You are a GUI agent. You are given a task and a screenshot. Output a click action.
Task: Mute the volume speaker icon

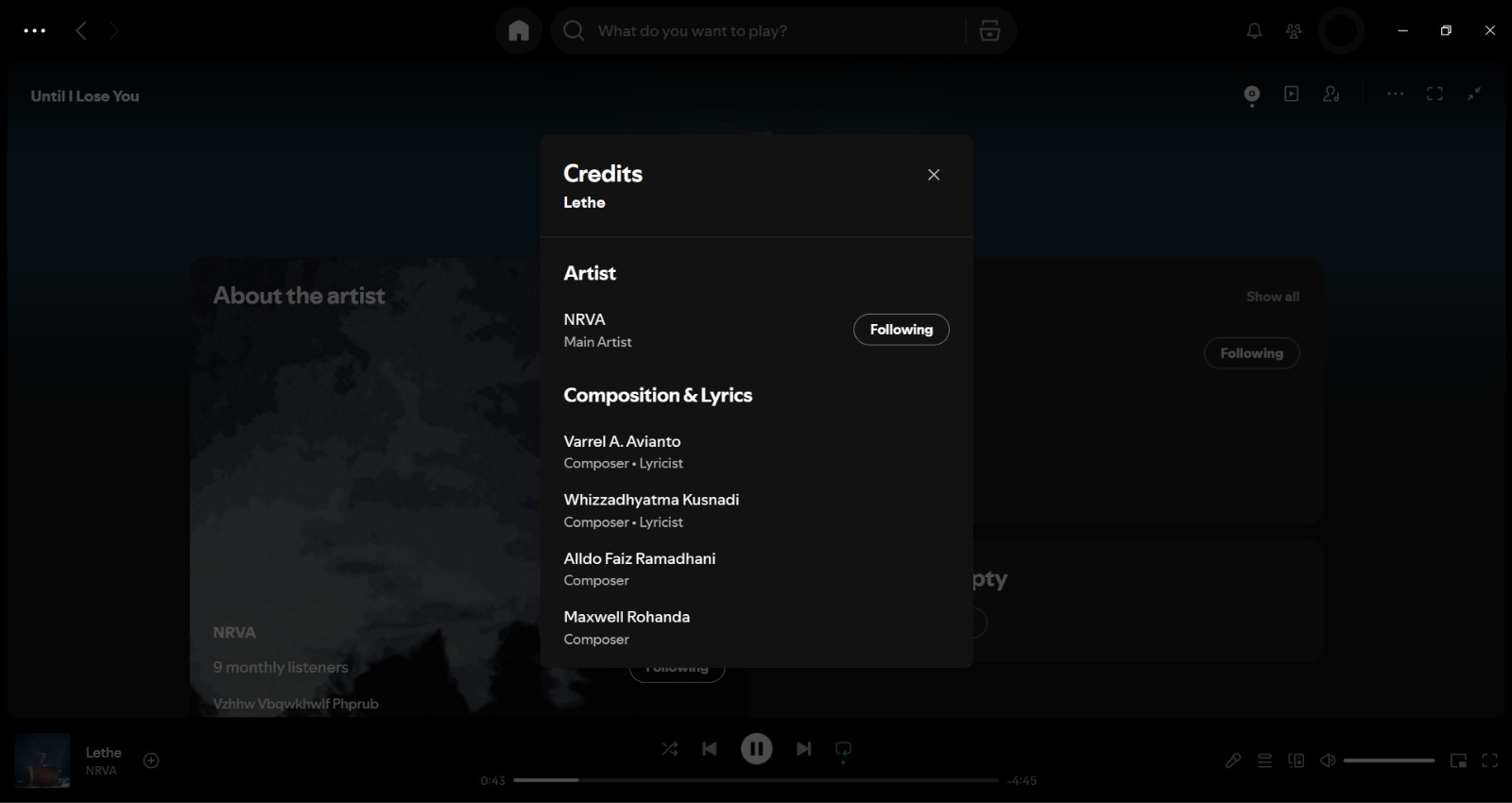click(x=1328, y=760)
